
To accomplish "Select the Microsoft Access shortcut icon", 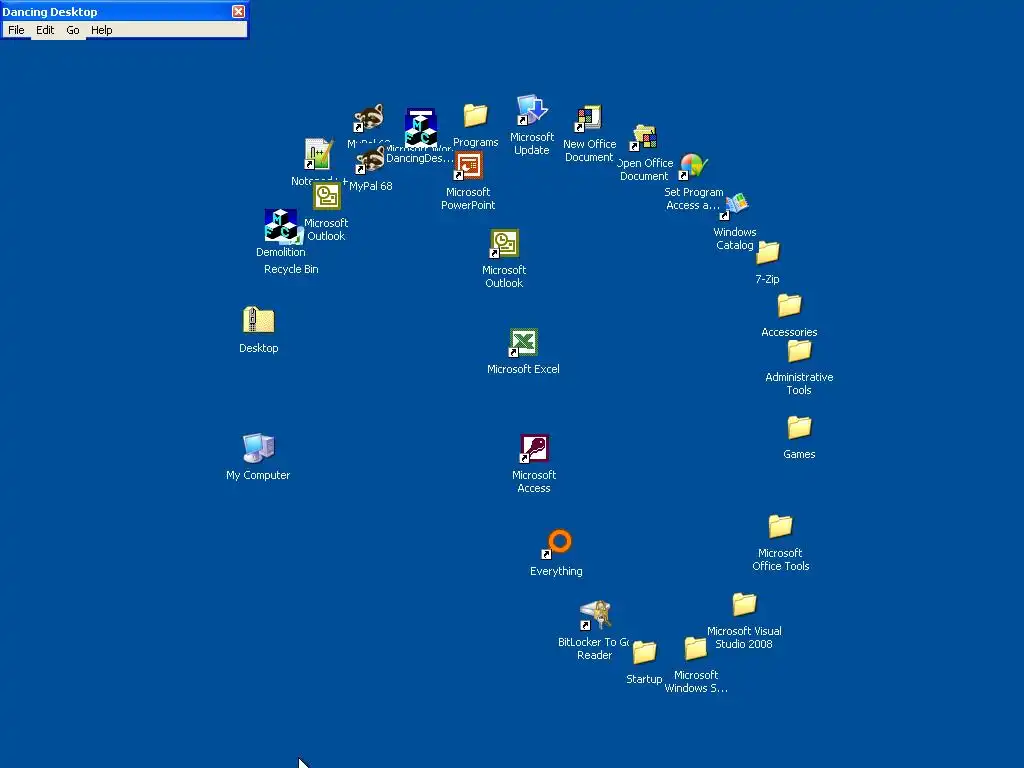I will point(534,449).
